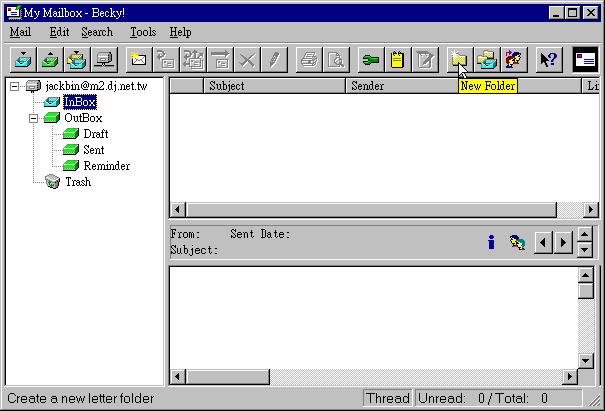Image resolution: width=605 pixels, height=411 pixels.
Task: Click message body horizontal scrollbar left arrow
Action: (177, 376)
